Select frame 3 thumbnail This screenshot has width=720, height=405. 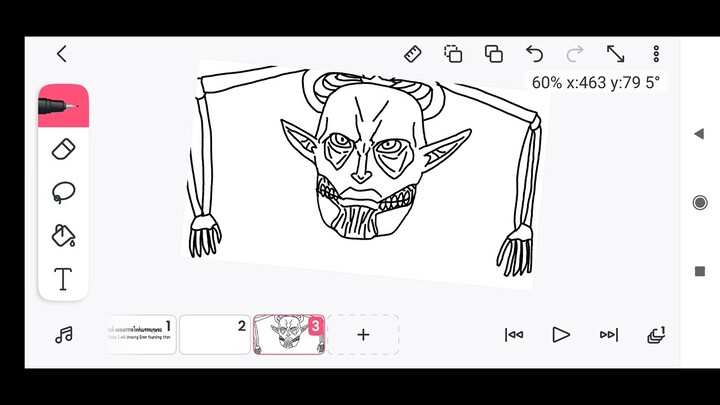click(289, 335)
